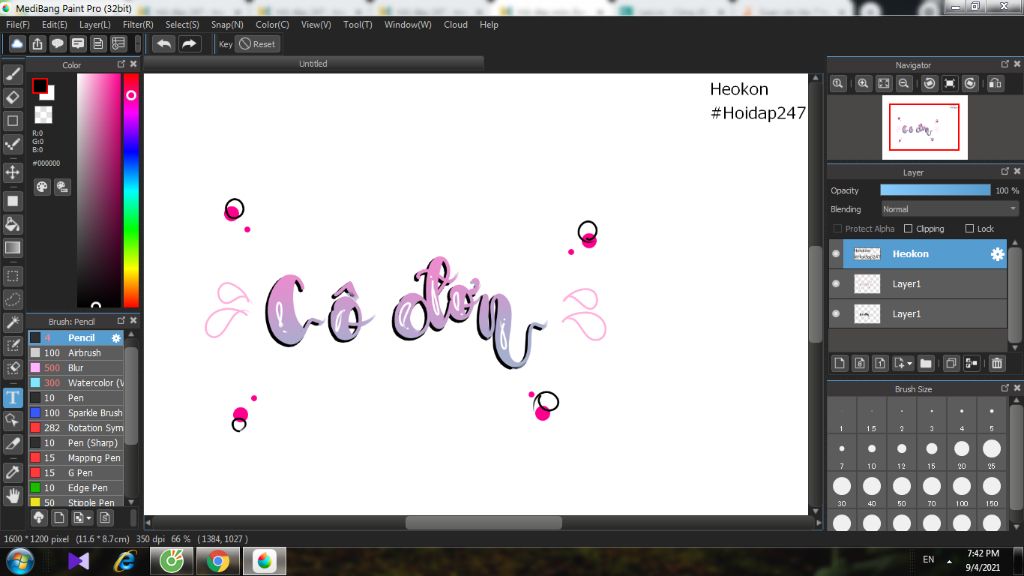The width and height of the screenshot is (1024, 576).
Task: Expand the add-brush dropdown in the Brush panel
Action: (89, 519)
